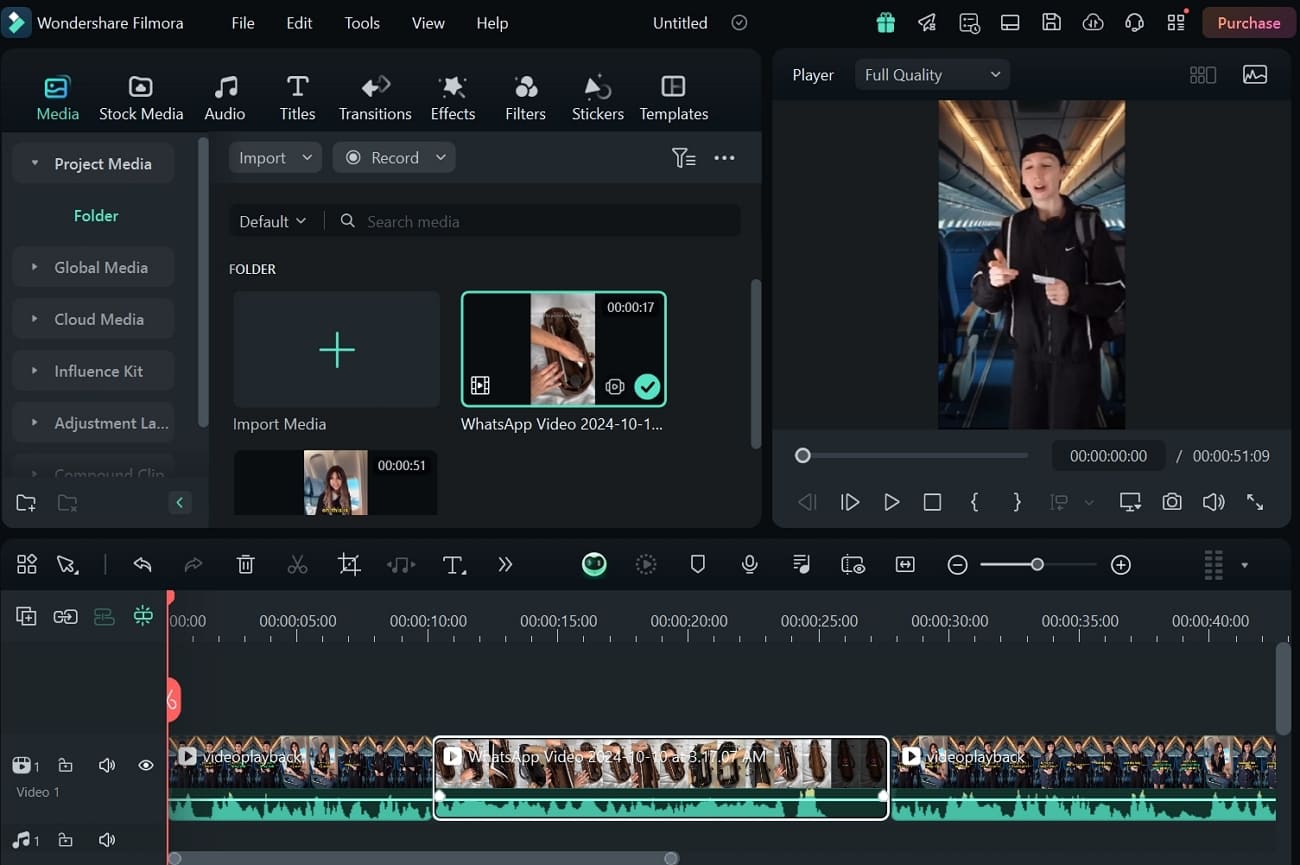Open the multi-panel grid icon in timeline toolbar
This screenshot has width=1300, height=865.
[27, 565]
